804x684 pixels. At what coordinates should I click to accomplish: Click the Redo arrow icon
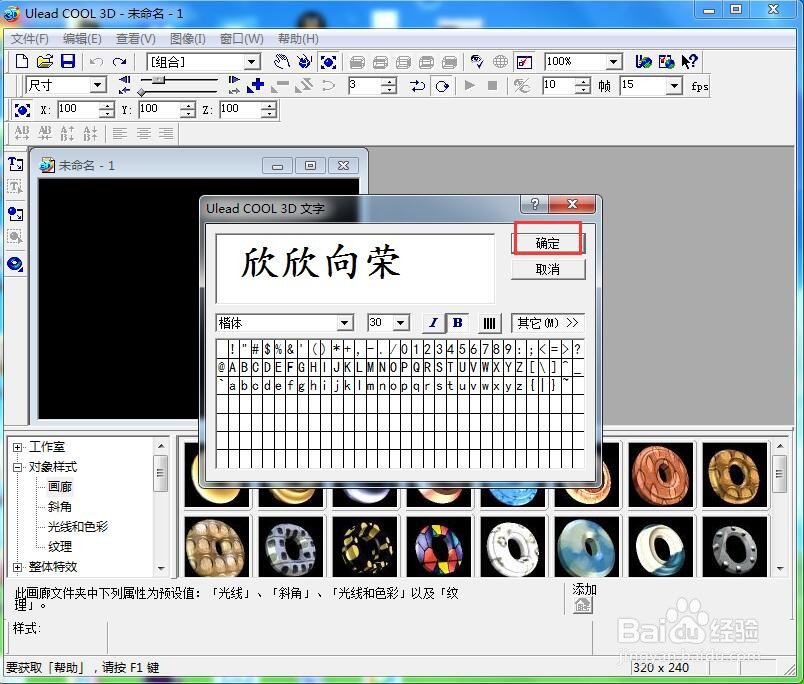pos(119,62)
